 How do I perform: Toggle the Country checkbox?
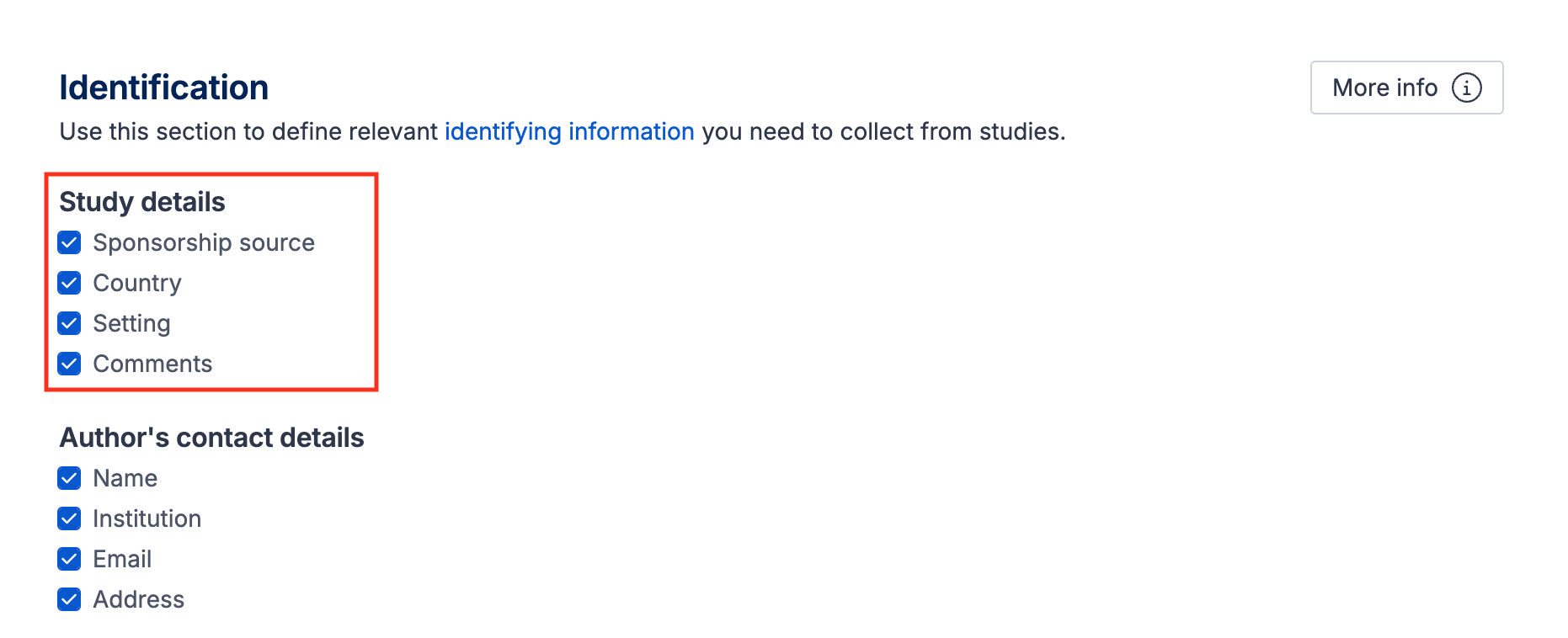click(70, 284)
